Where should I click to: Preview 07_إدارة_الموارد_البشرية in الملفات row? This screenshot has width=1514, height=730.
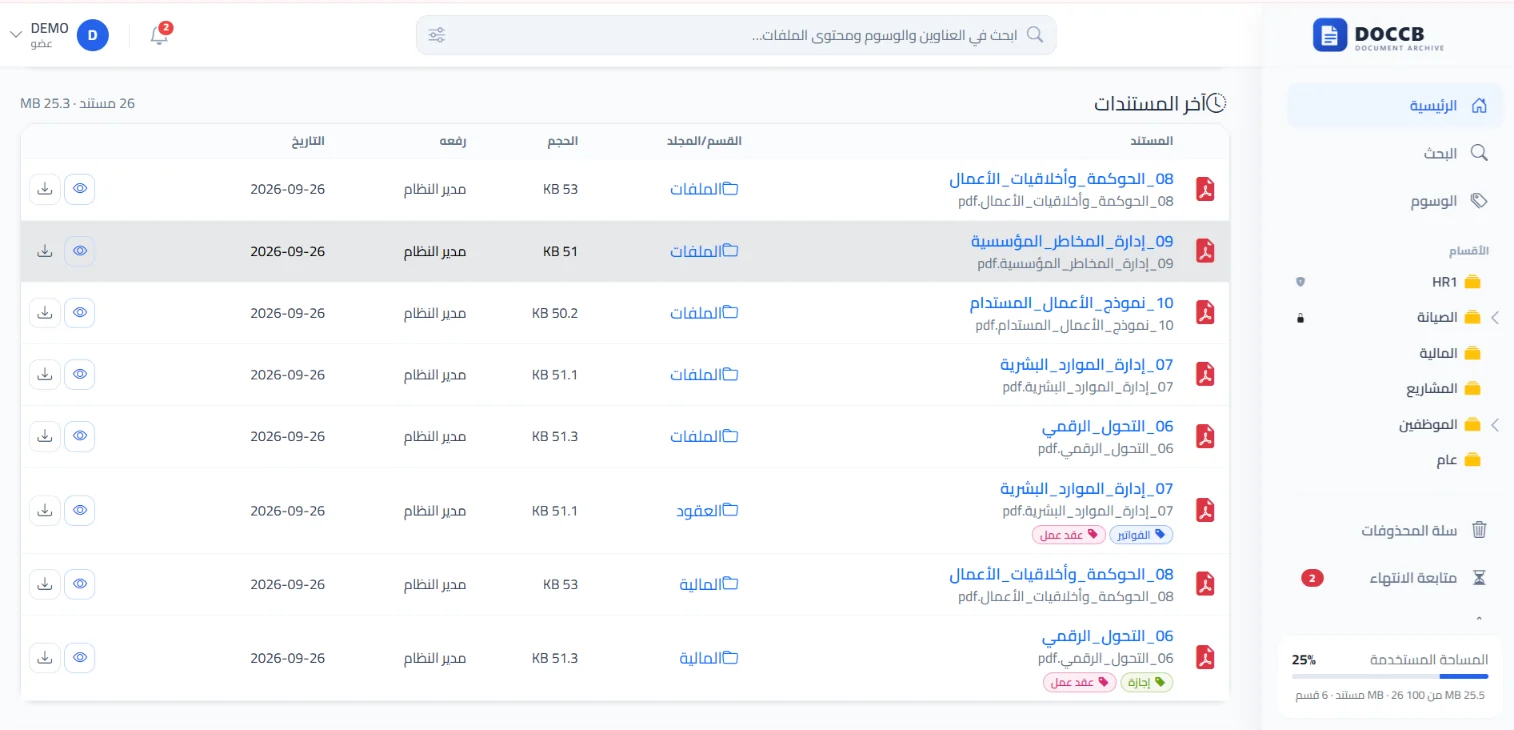(80, 375)
